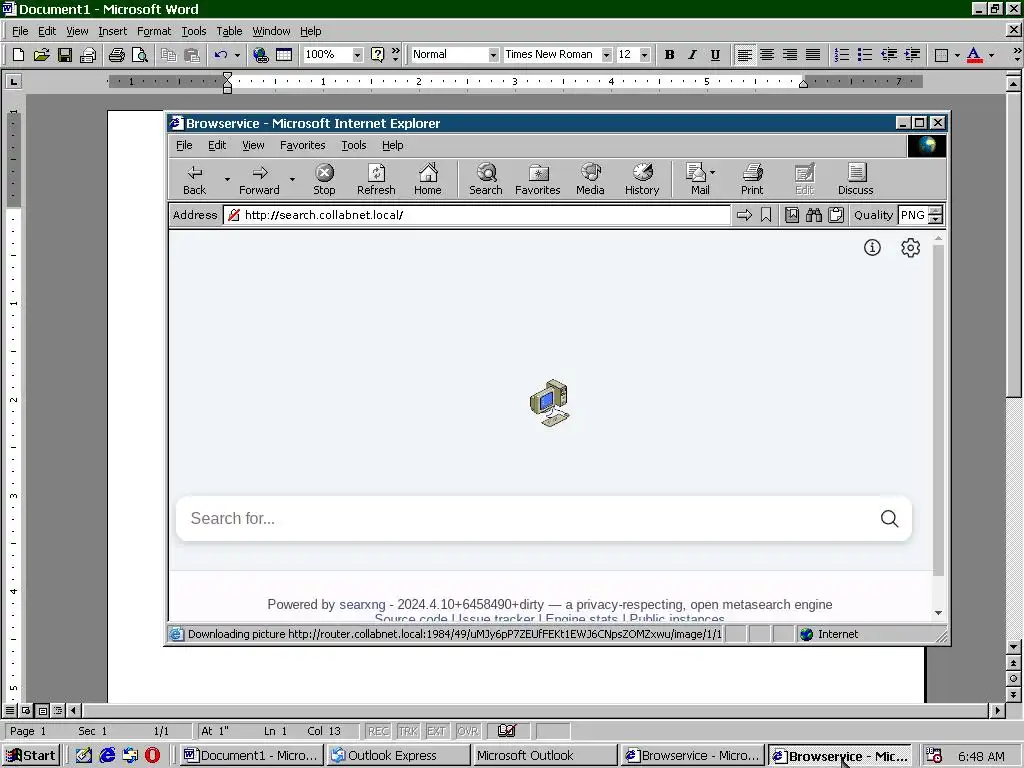
Task: Switch to Outlook Express on the taskbar
Action: coord(398,756)
